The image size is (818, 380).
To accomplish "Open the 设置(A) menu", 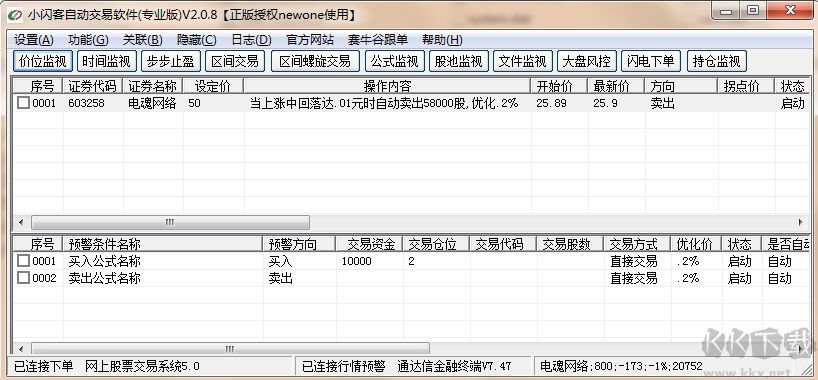I will click(x=34, y=40).
